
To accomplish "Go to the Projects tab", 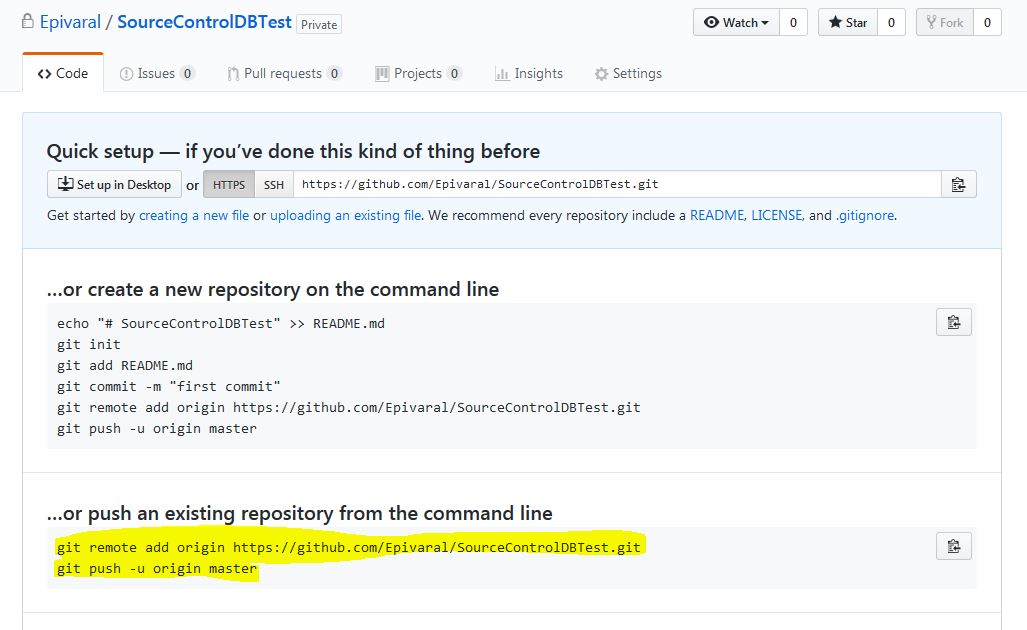I will 418,73.
